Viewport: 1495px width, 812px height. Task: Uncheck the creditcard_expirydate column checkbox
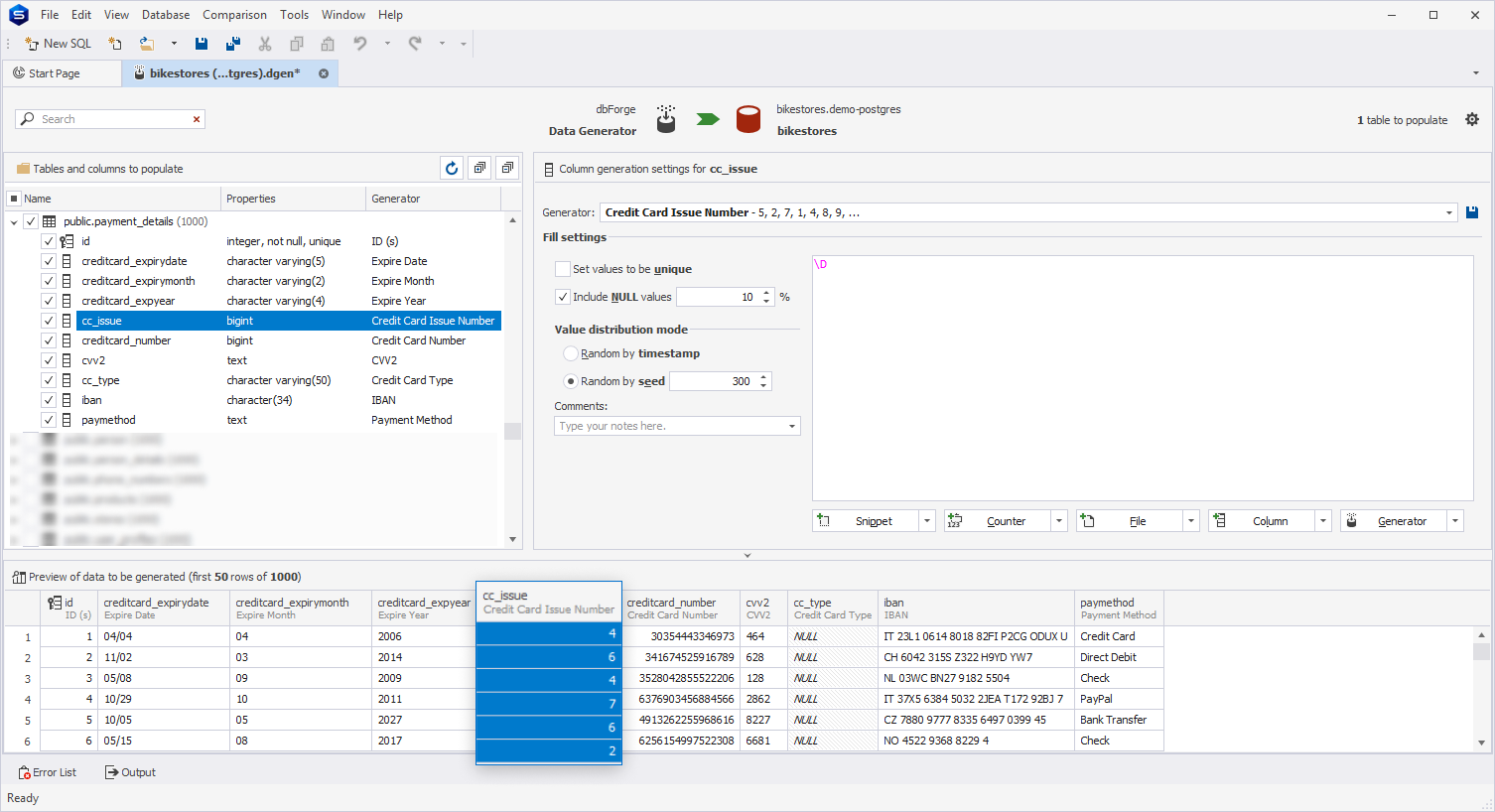[x=49, y=261]
